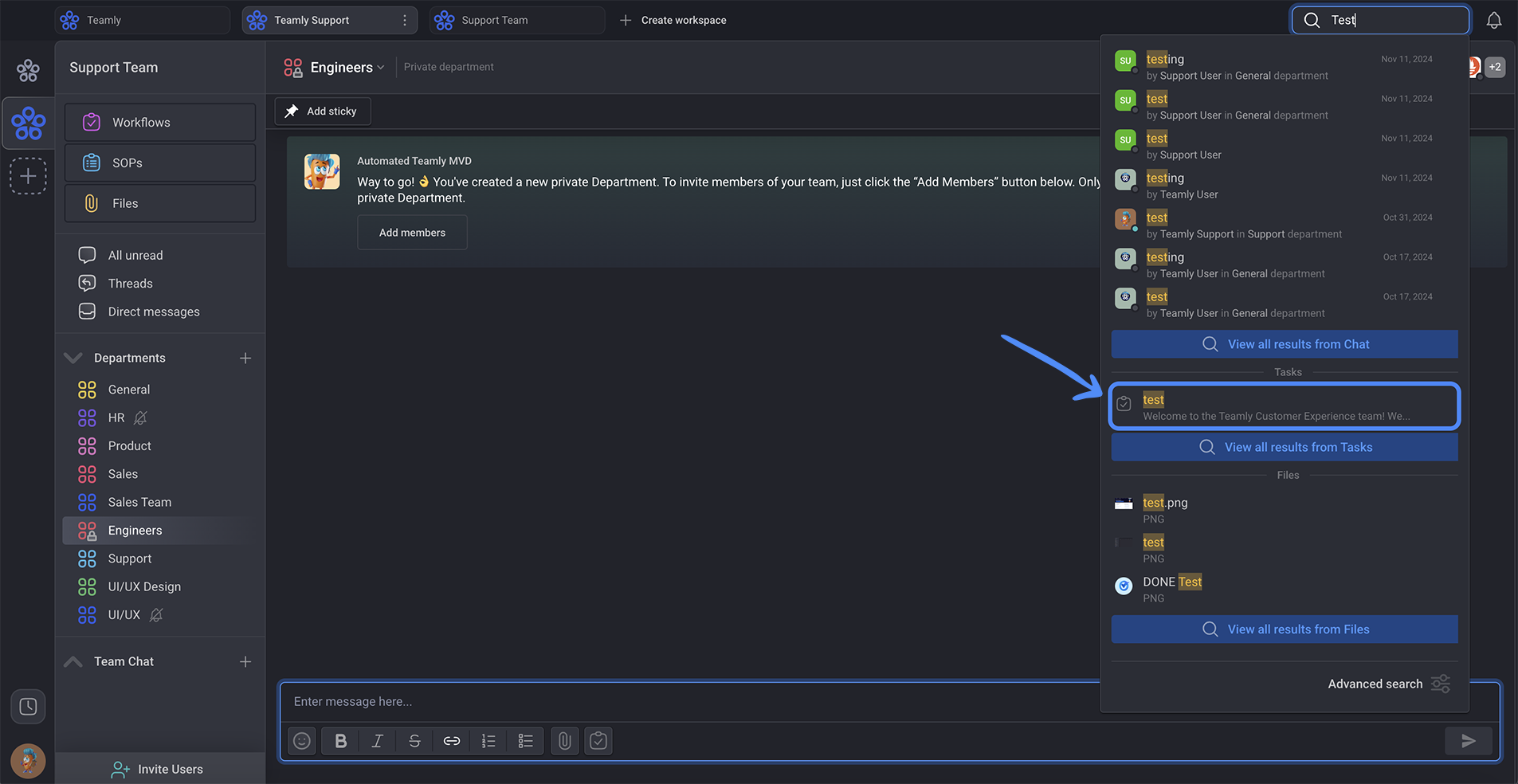Image resolution: width=1518 pixels, height=784 pixels.
Task: Click Add sticky button
Action: point(323,112)
